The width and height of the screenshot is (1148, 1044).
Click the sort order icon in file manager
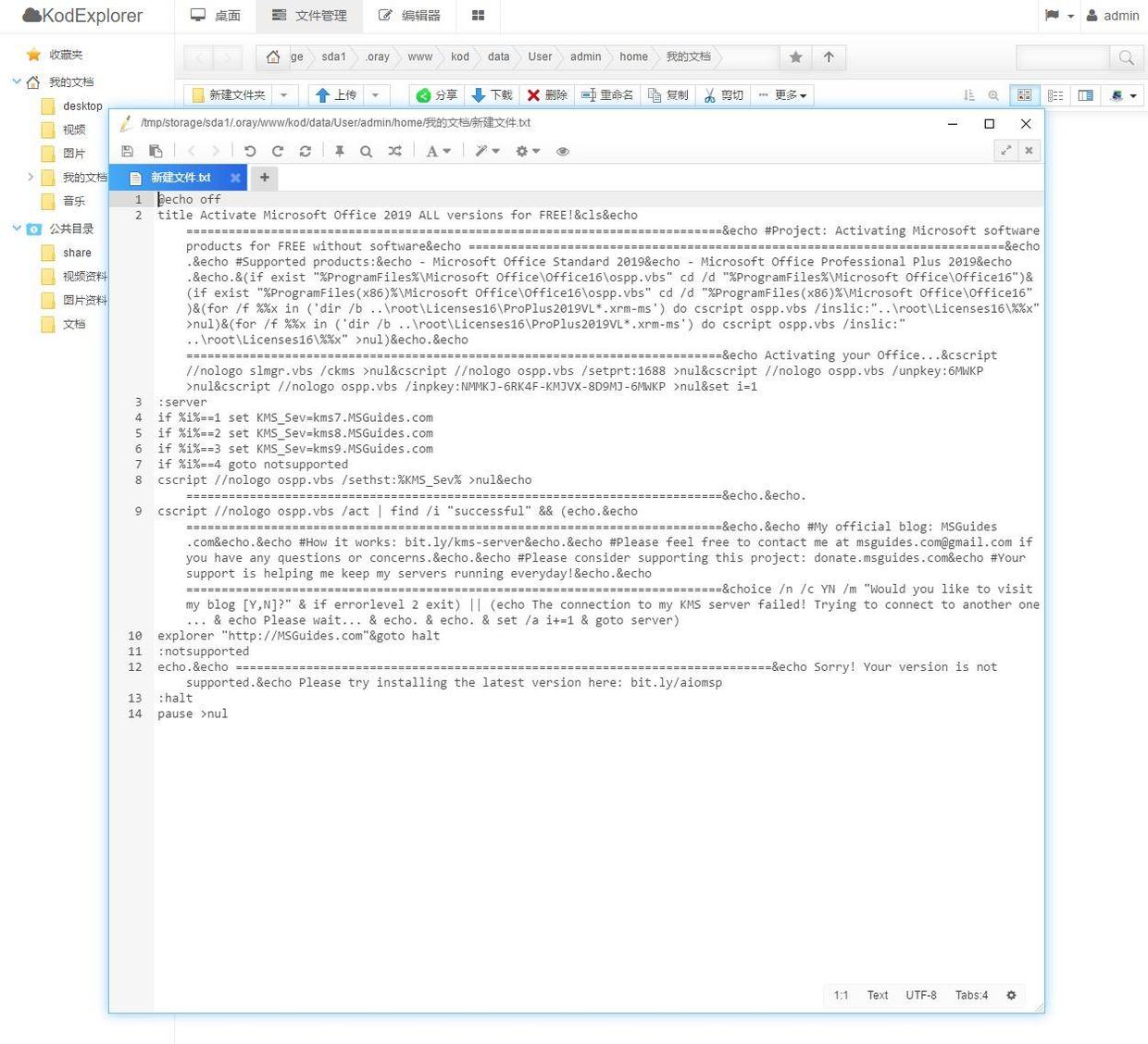click(x=968, y=95)
